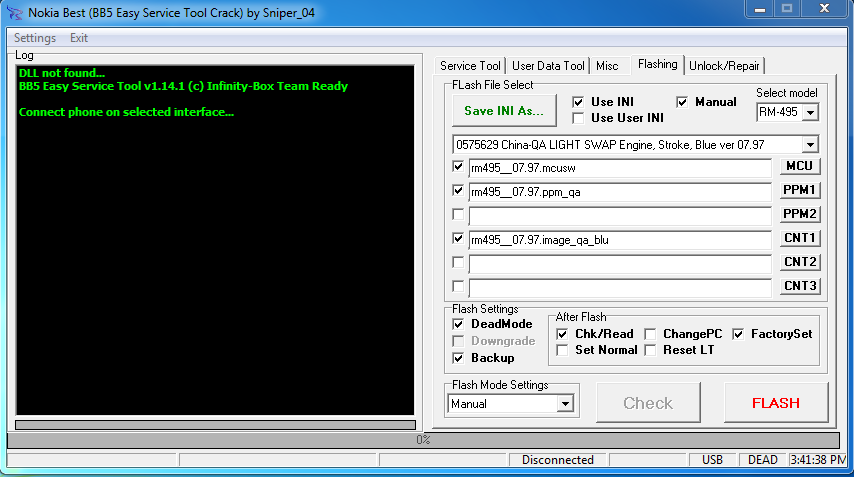
Task: Click the empty CNT3 file field
Action: pos(620,288)
